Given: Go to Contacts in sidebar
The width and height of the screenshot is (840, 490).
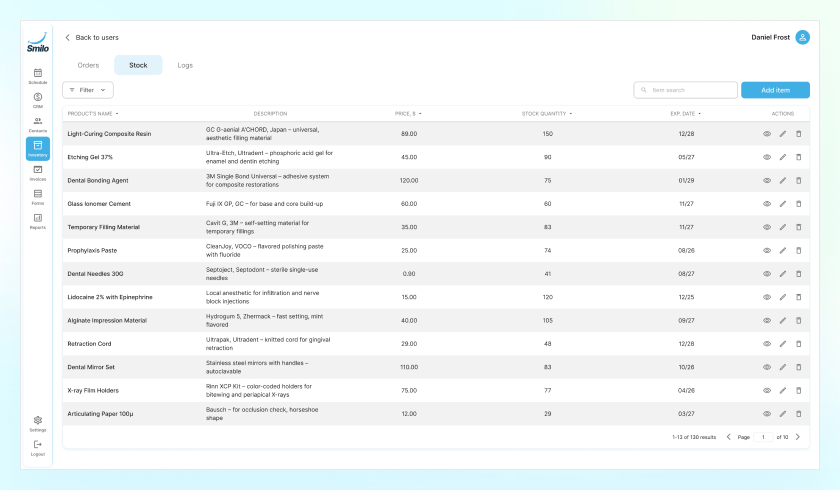Looking at the screenshot, I should (38, 124).
